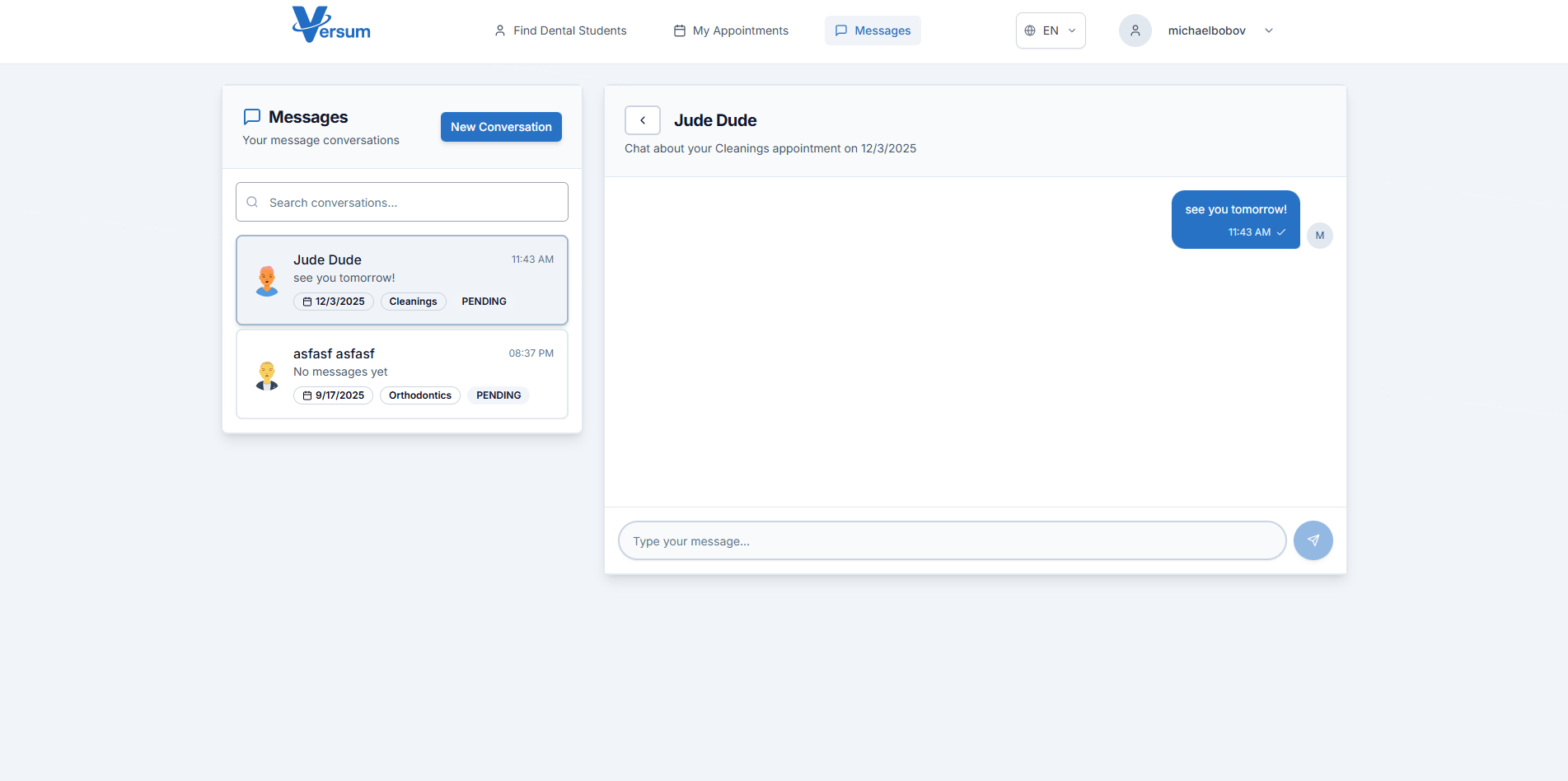
Task: Focus the Type your message input
Action: tap(953, 540)
